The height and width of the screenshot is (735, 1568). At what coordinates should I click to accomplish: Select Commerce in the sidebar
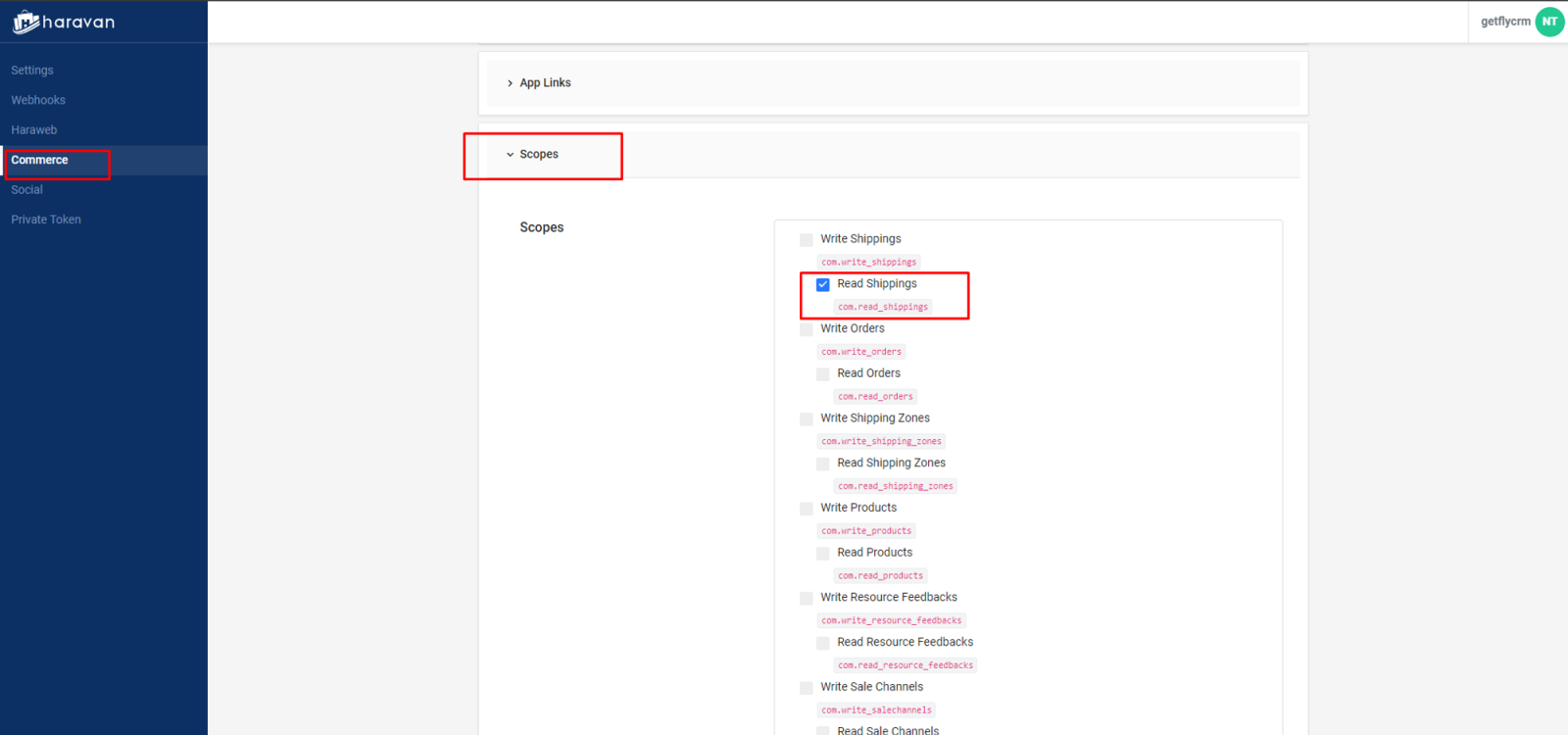coord(40,160)
